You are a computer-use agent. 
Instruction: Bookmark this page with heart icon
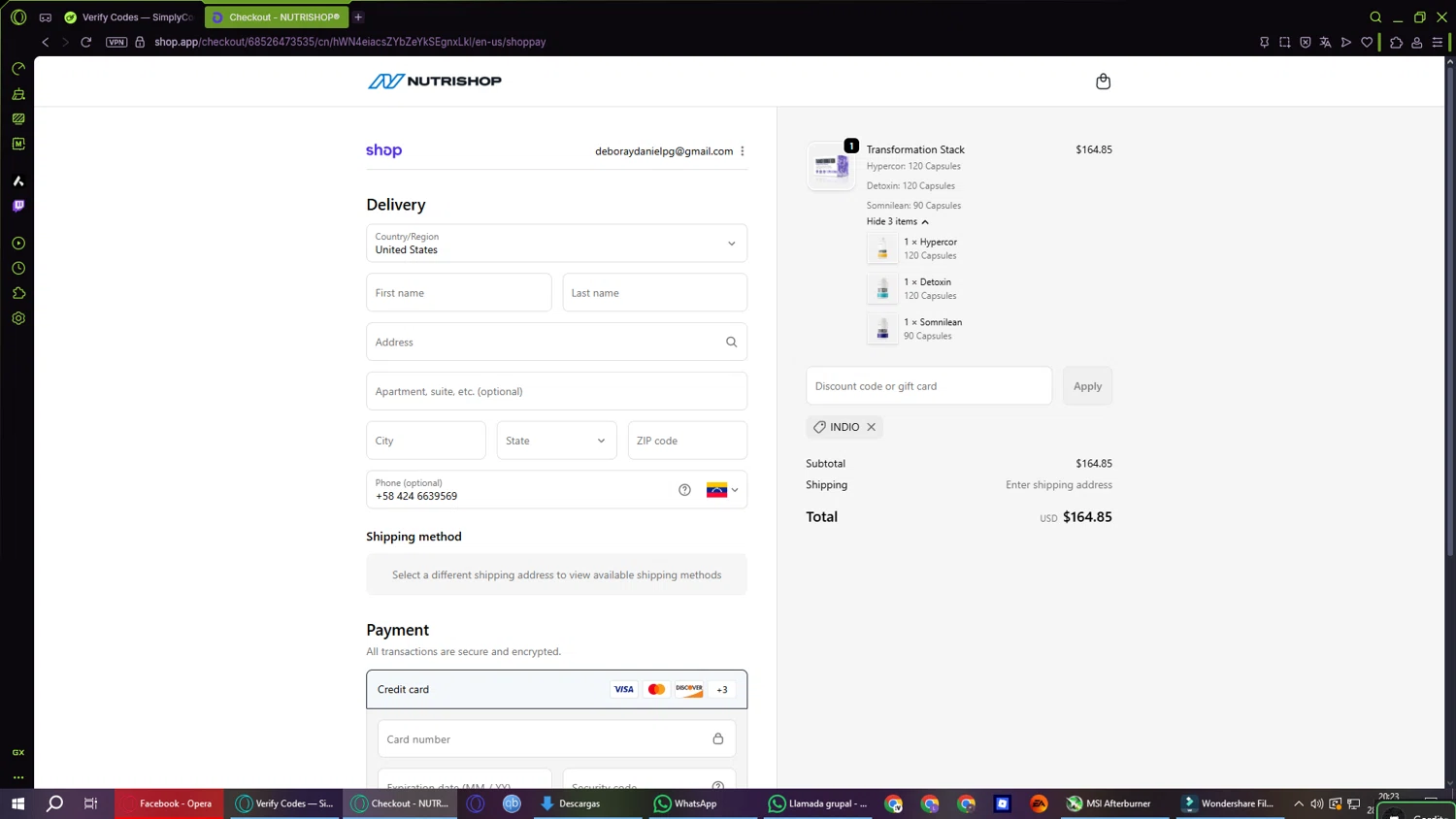[1367, 42]
